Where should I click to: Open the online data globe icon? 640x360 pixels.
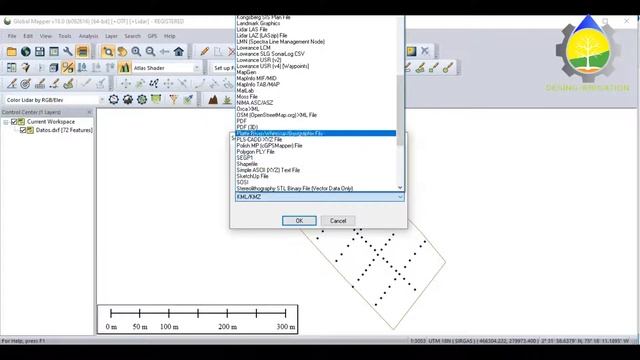point(26,51)
